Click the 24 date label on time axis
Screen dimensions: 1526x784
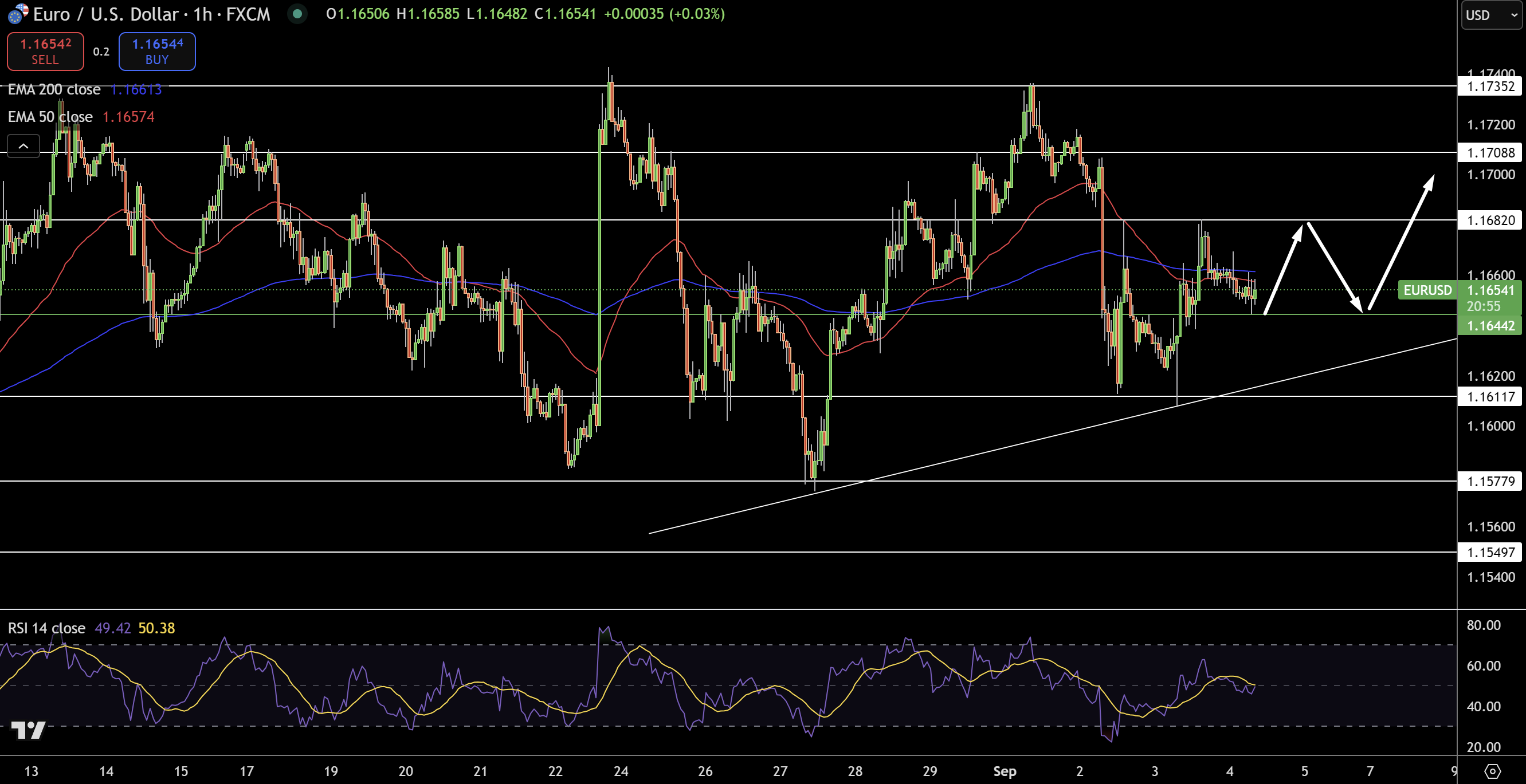tap(621, 771)
